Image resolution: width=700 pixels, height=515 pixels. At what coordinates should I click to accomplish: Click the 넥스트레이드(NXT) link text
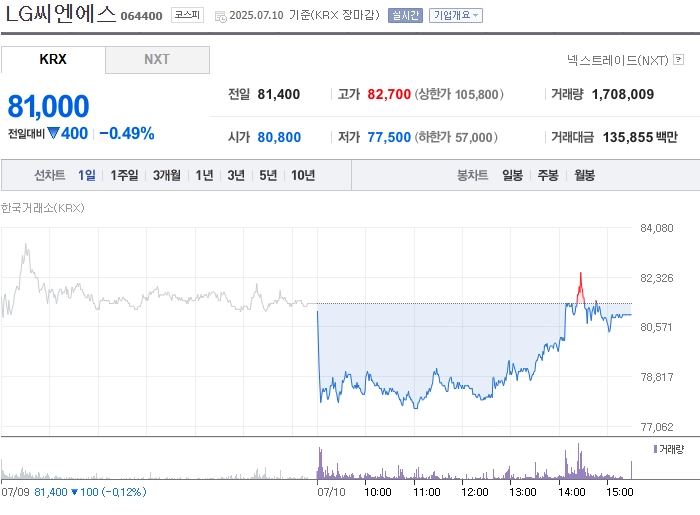pos(618,60)
